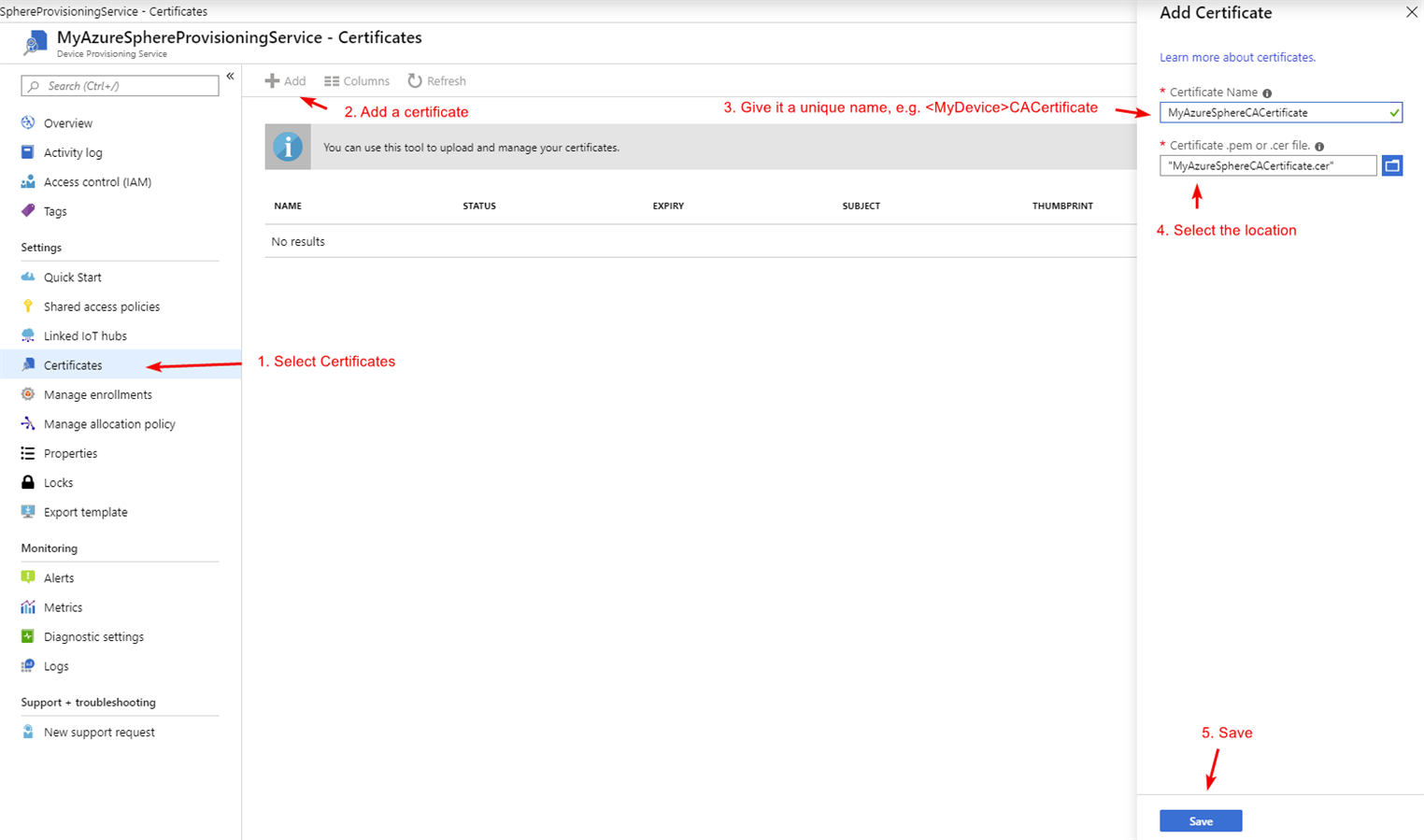Click Add to add a certificate
1424x840 pixels.
pos(286,81)
